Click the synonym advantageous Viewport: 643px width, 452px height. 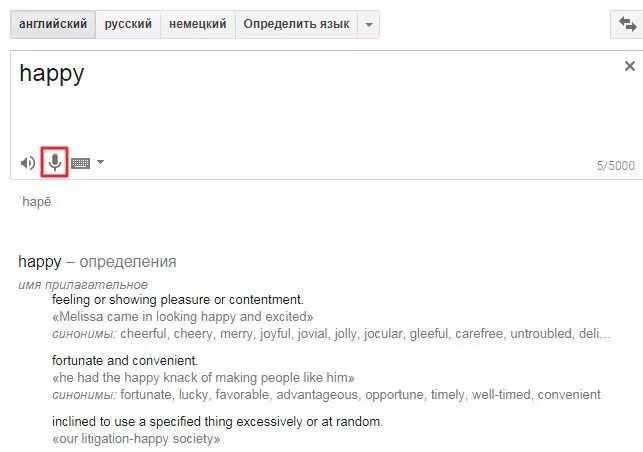tap(317, 395)
